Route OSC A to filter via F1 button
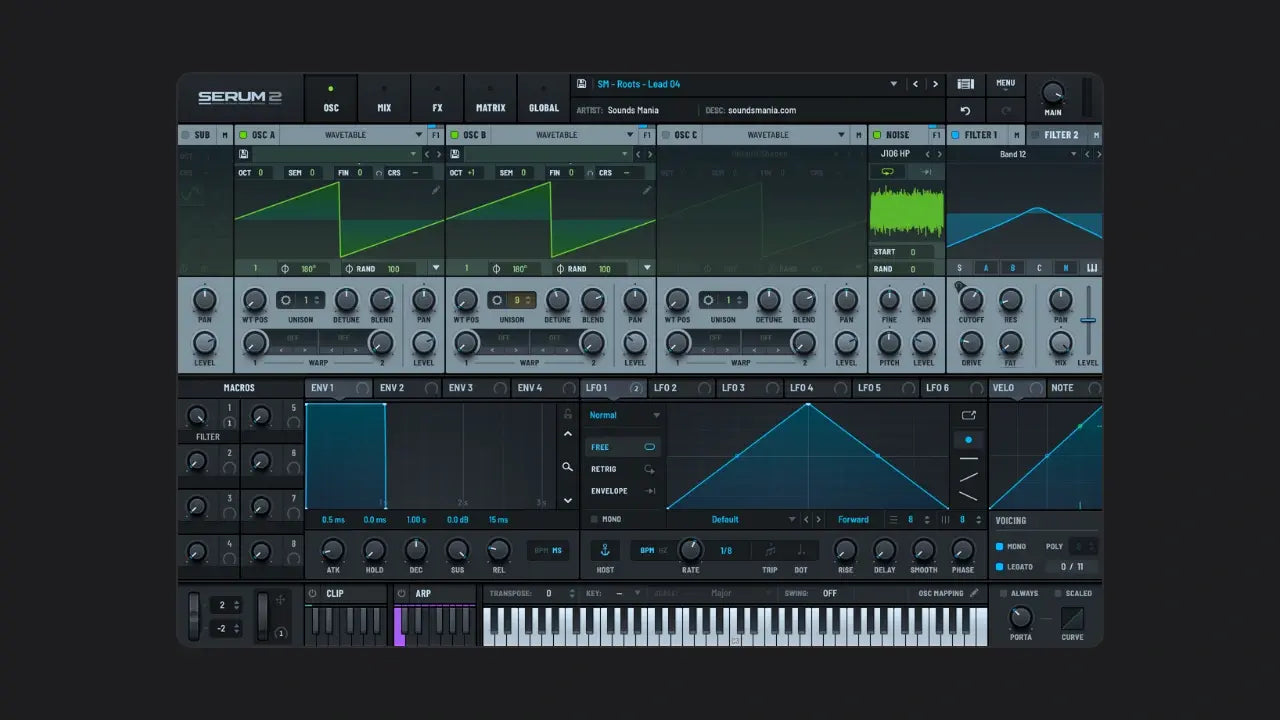Viewport: 1280px width, 720px height. 434,135
